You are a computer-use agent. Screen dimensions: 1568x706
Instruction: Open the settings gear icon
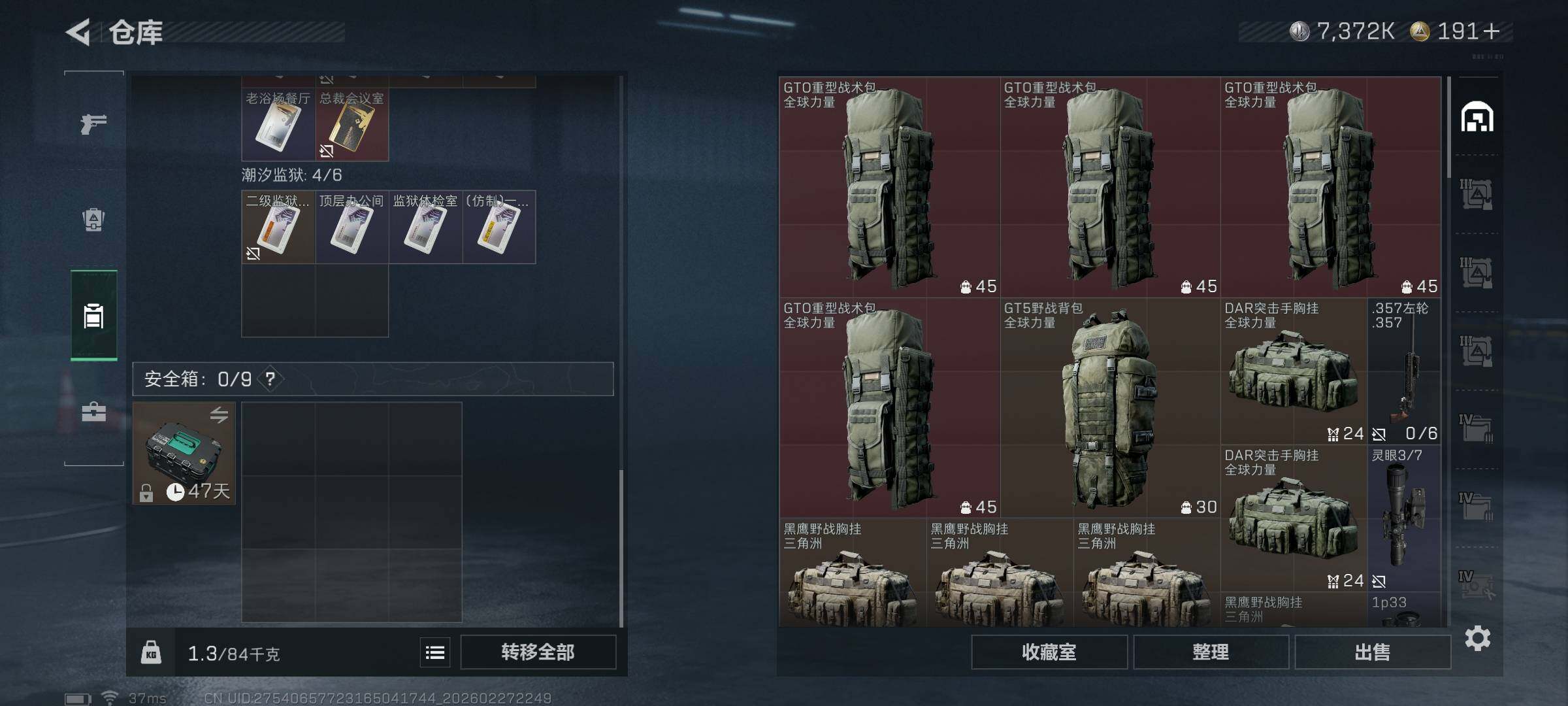tap(1477, 638)
